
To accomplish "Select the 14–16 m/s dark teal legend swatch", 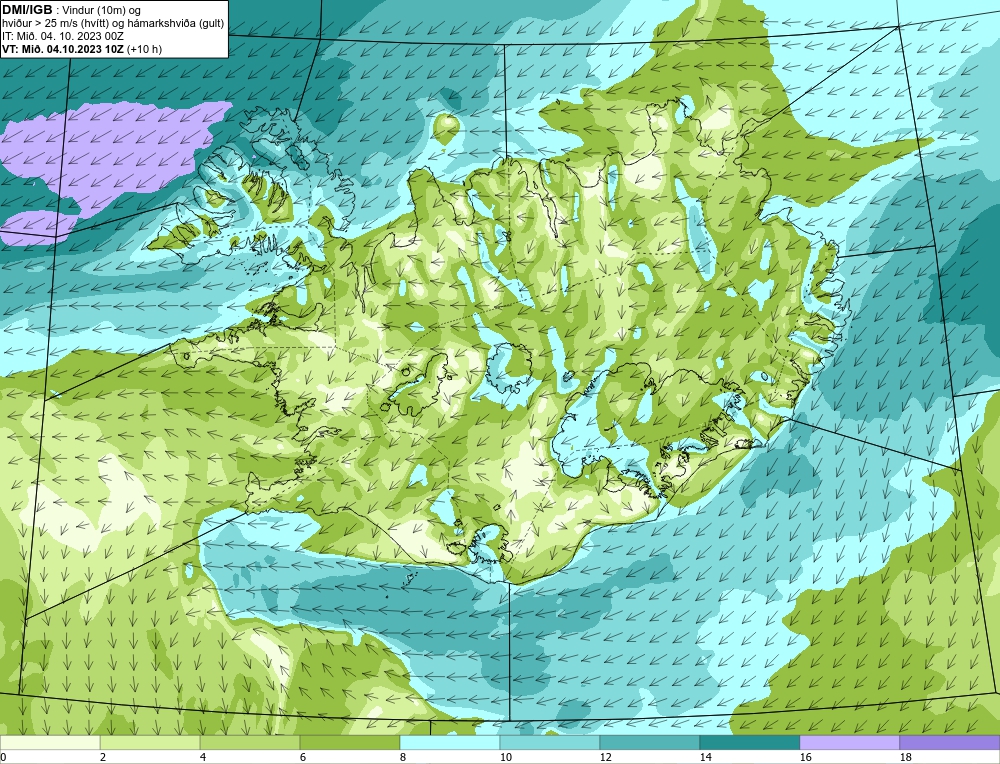I will click(x=750, y=742).
